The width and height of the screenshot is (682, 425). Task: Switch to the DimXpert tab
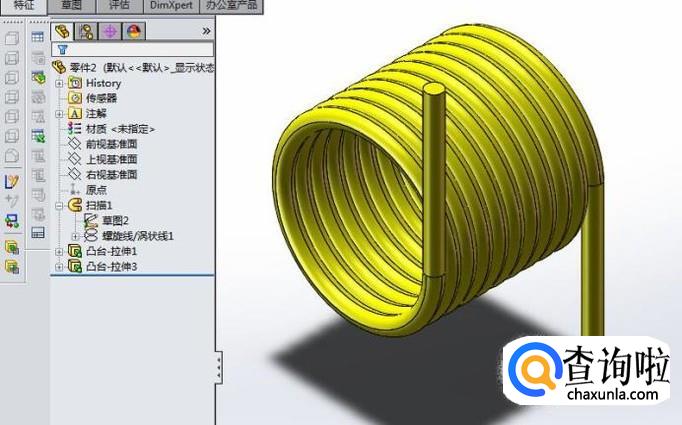(171, 6)
